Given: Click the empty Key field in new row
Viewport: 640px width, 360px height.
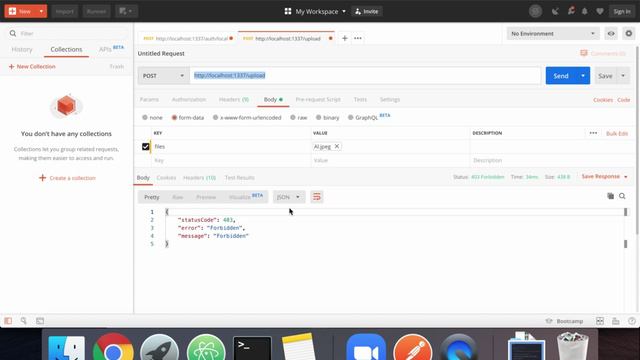Looking at the screenshot, I should (231, 160).
